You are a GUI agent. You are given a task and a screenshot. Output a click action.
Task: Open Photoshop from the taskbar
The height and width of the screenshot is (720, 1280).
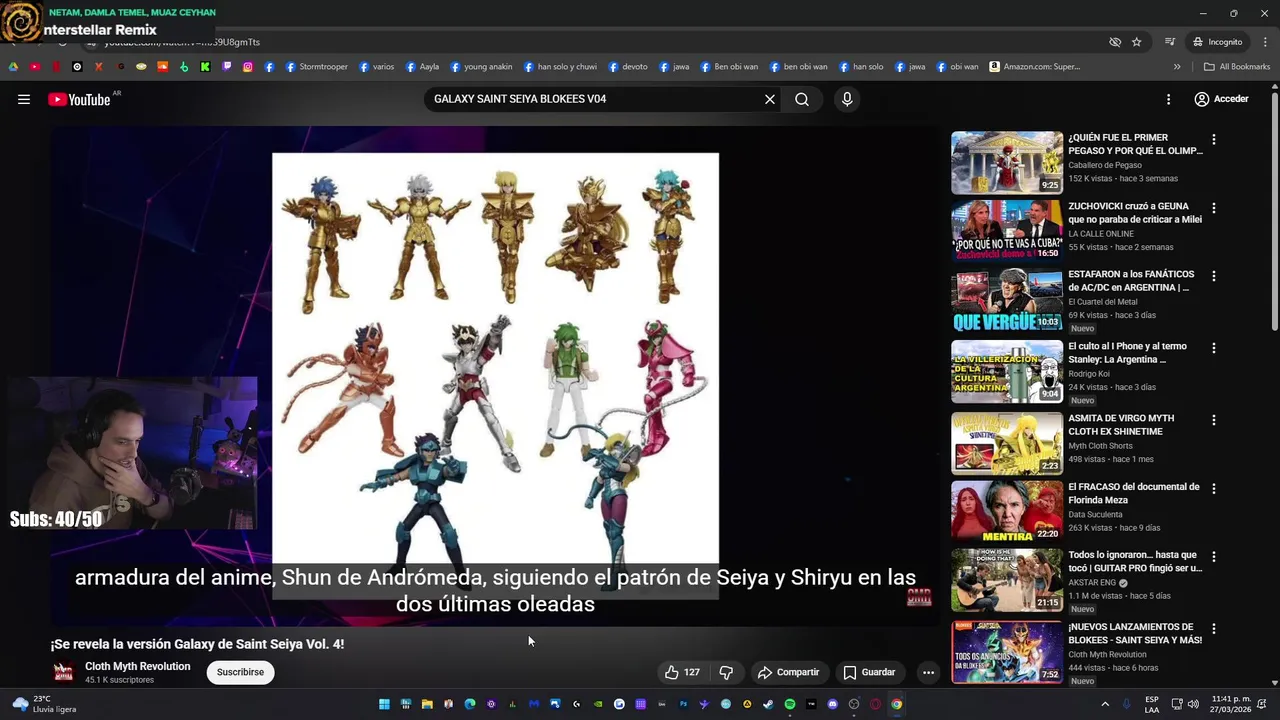coord(683,704)
